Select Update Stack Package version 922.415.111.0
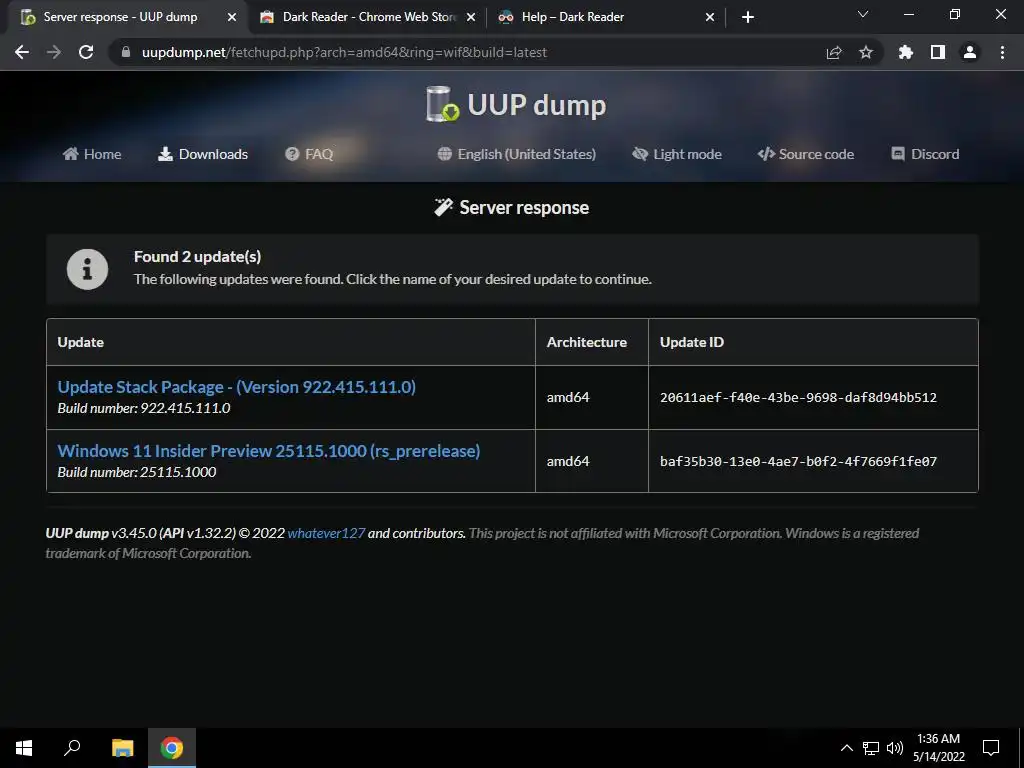 [x=236, y=387]
